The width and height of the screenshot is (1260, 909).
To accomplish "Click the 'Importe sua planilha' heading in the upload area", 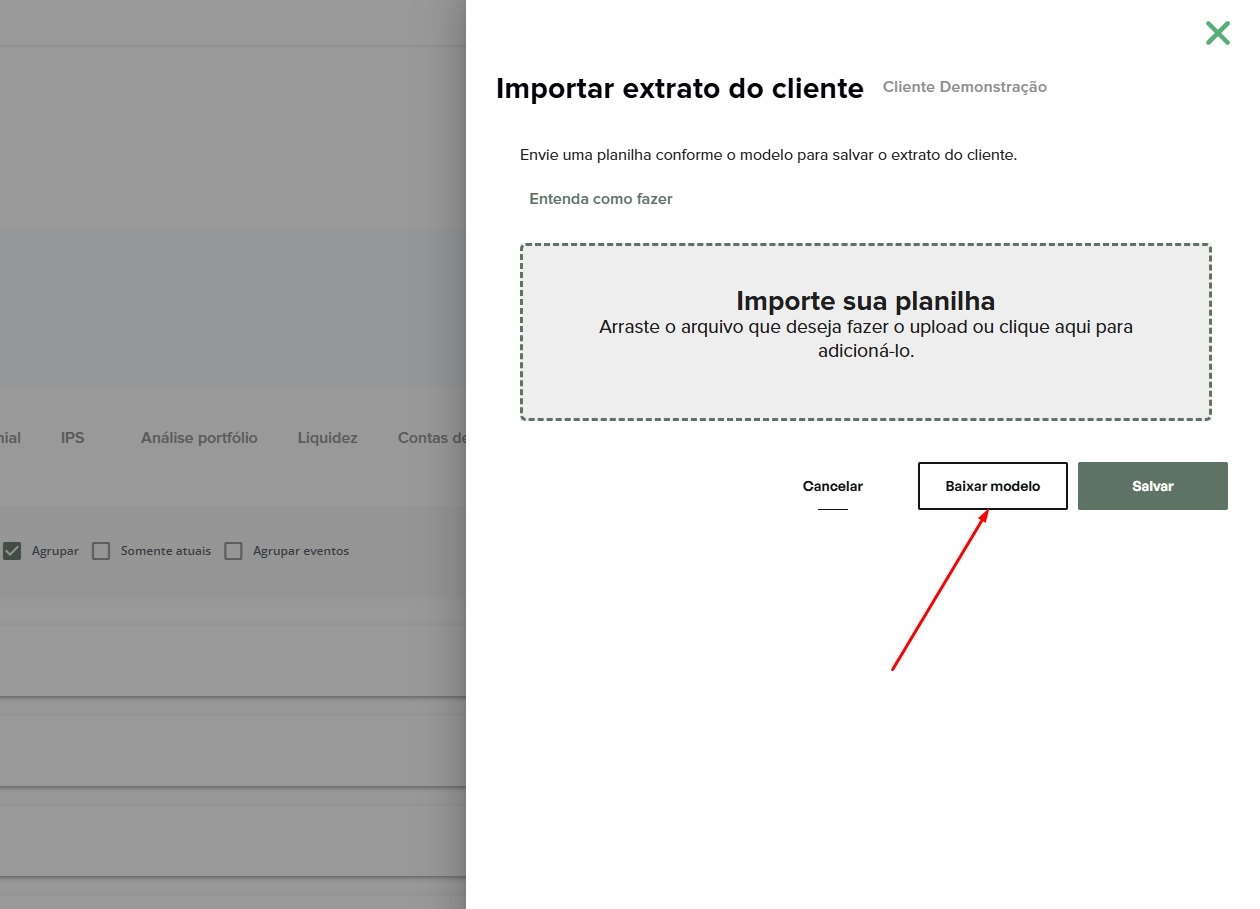I will (865, 301).
